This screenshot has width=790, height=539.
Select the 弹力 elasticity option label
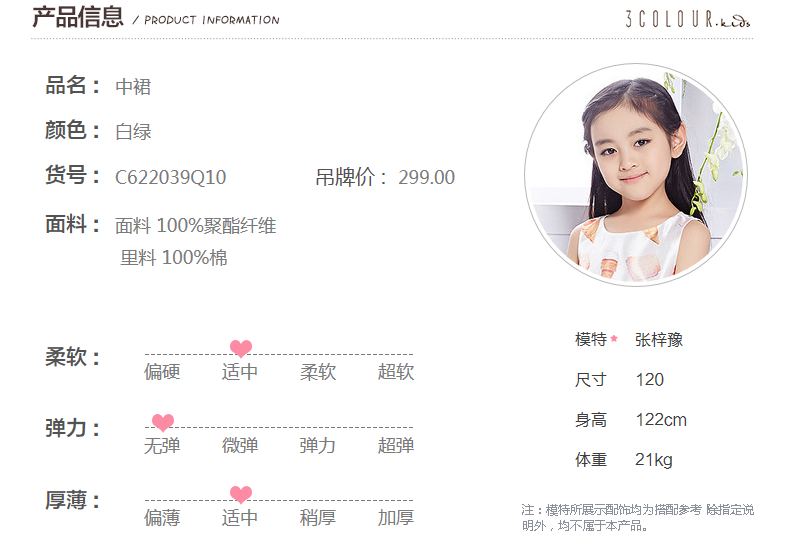(x=317, y=445)
